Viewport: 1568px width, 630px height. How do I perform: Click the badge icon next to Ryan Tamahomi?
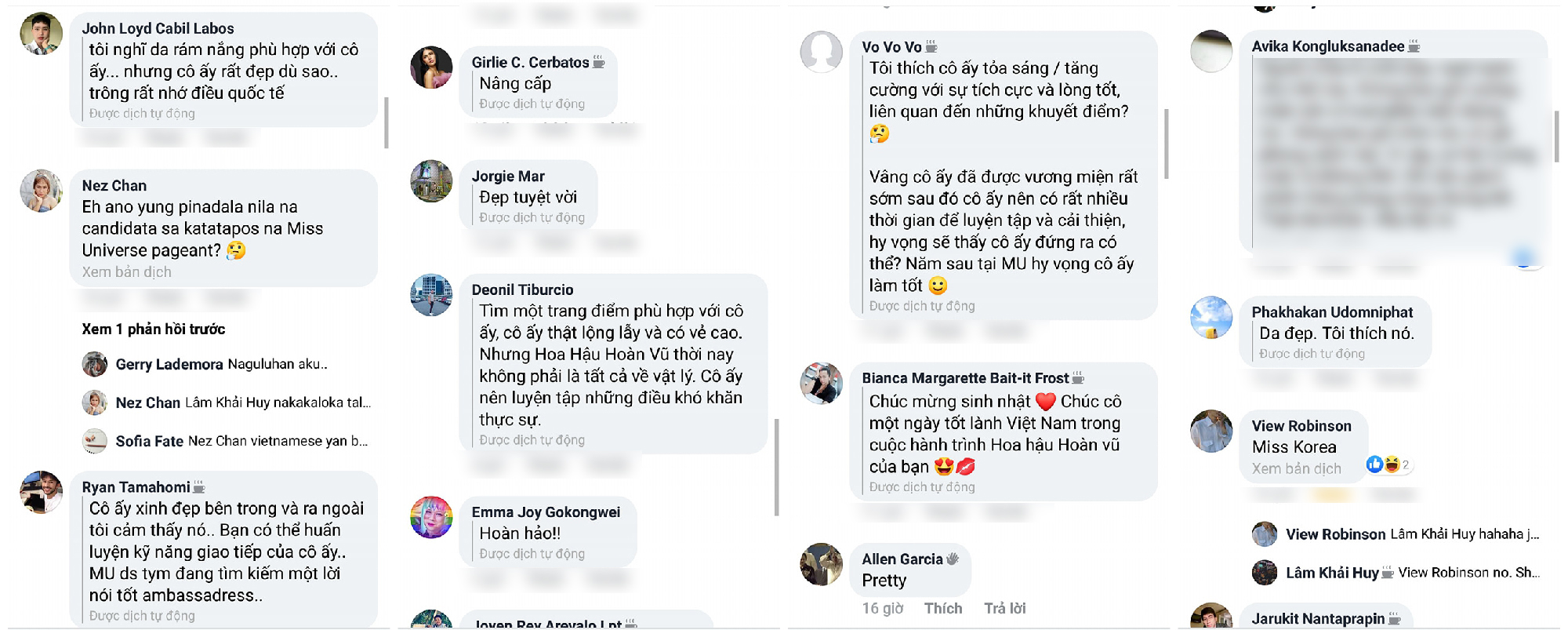(199, 487)
